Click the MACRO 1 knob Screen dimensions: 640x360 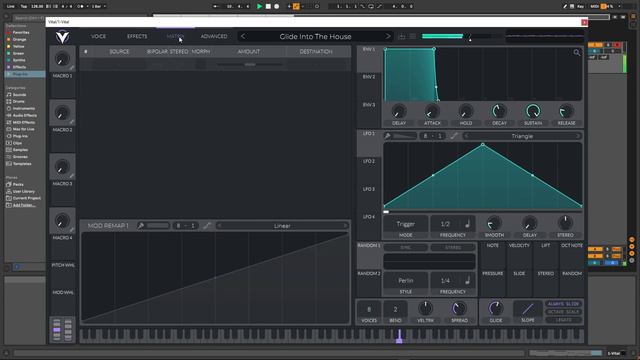[x=62, y=59]
